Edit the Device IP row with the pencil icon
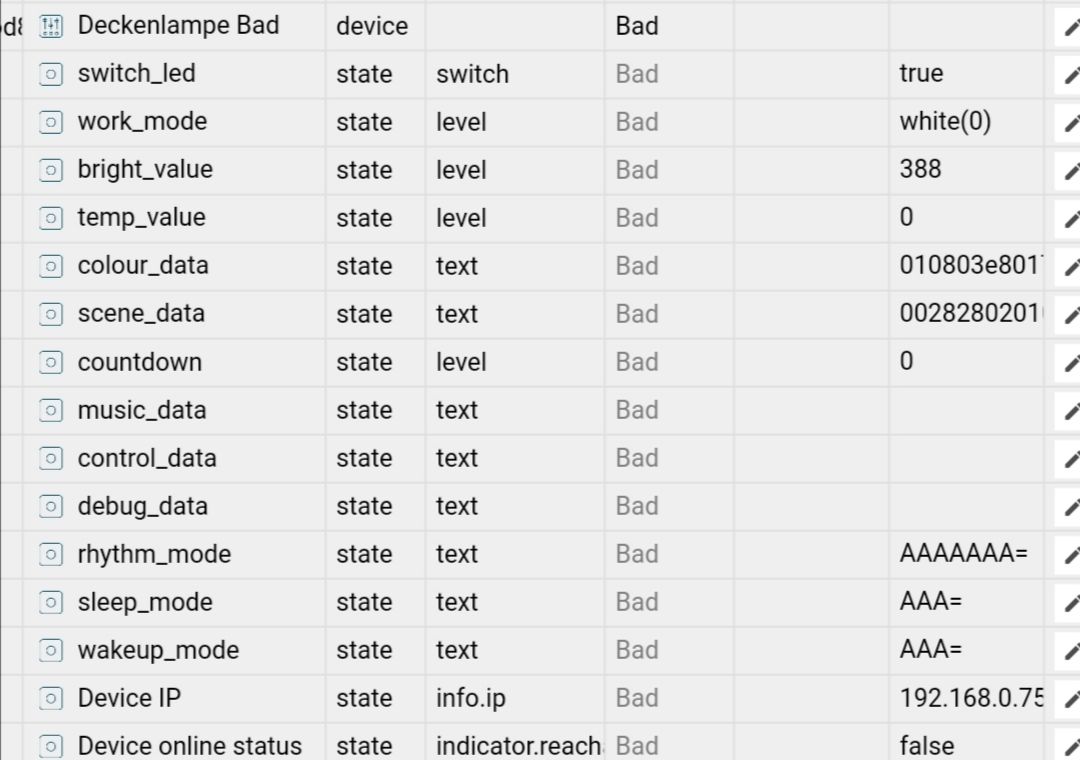Screen dimensions: 1080x760 pyautogui.click(x=1071, y=699)
